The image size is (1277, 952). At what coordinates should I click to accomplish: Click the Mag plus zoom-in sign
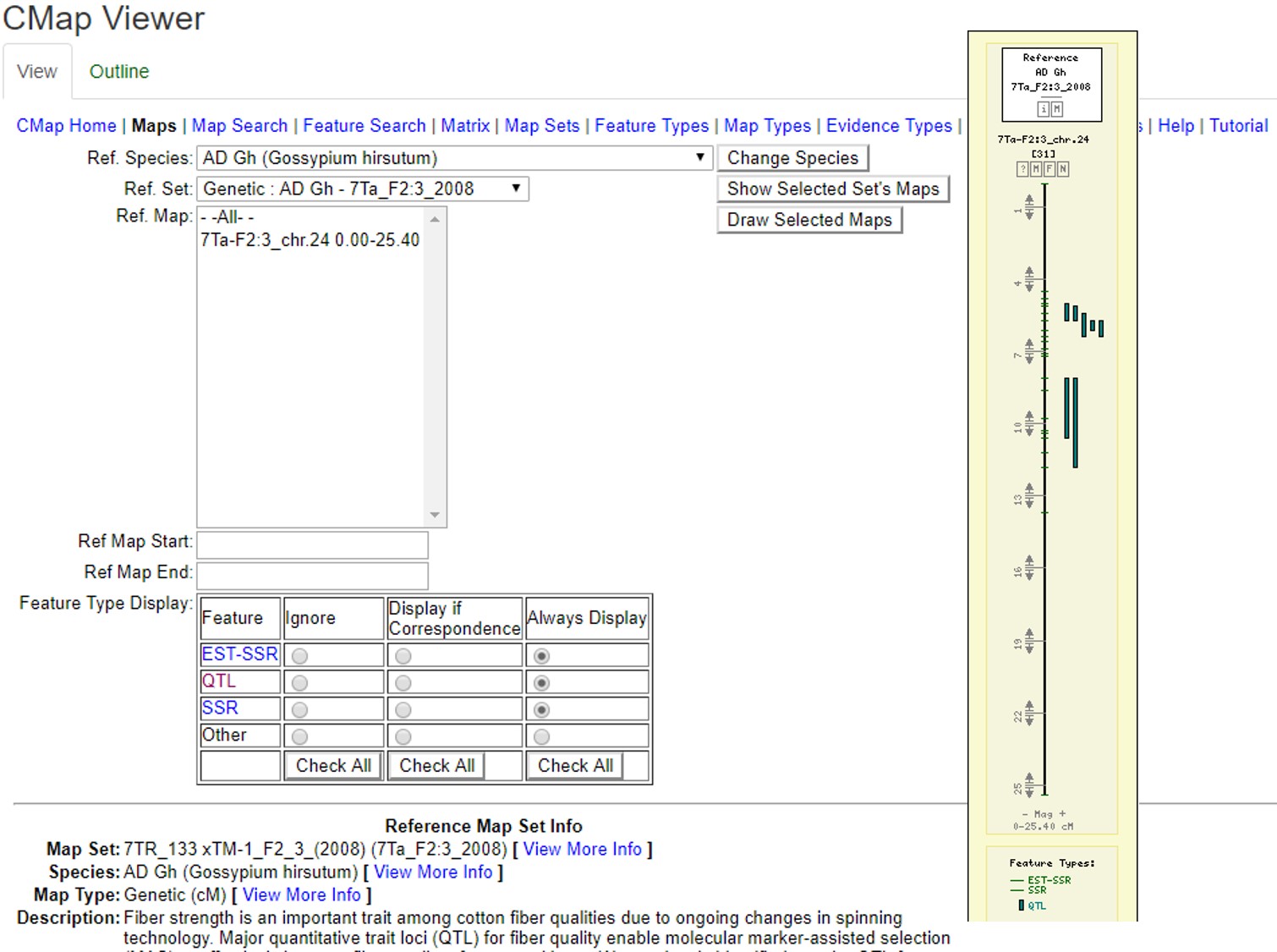coord(1063,814)
